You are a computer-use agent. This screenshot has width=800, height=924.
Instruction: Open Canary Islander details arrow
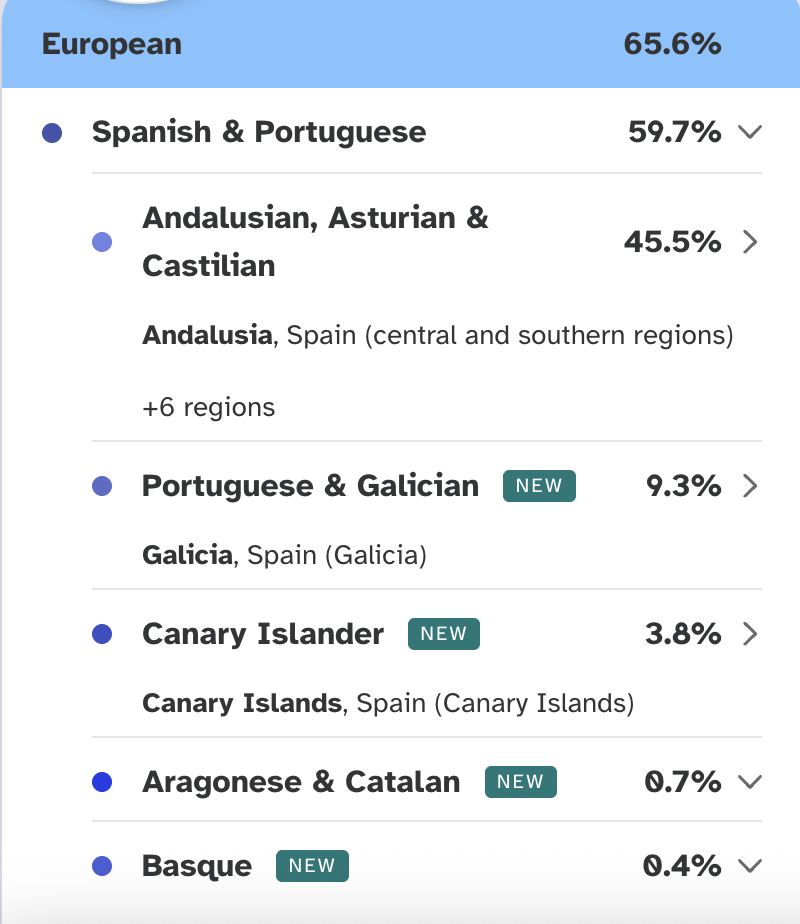750,634
